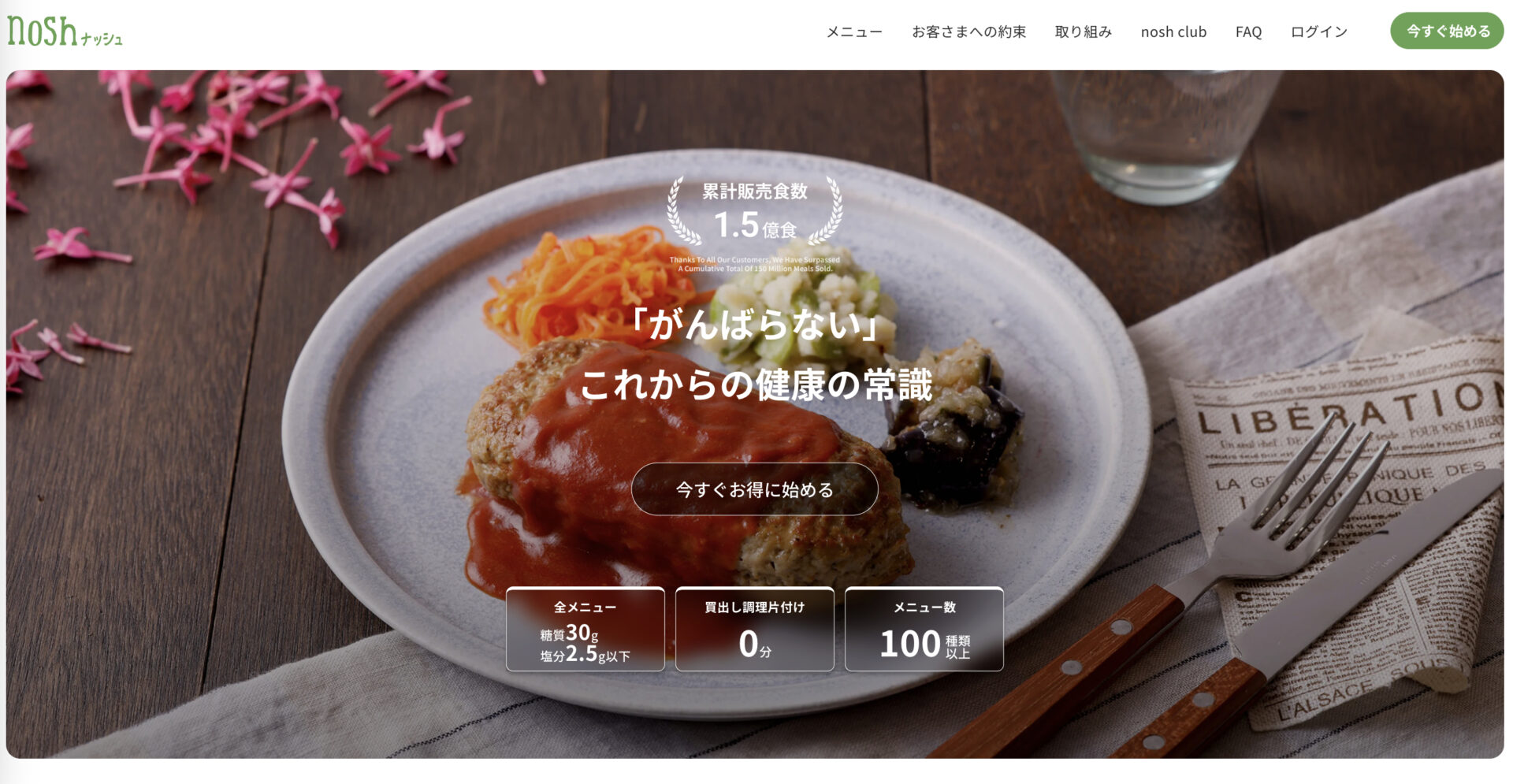This screenshot has height=784, width=1513.
Task: Click the English cumulative meals sold caption
Action: [x=754, y=264]
